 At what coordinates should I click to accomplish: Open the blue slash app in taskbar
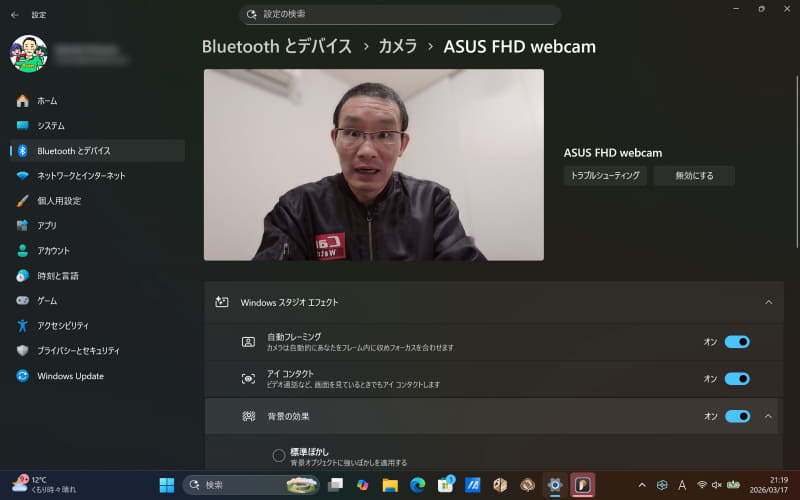tap(473, 485)
